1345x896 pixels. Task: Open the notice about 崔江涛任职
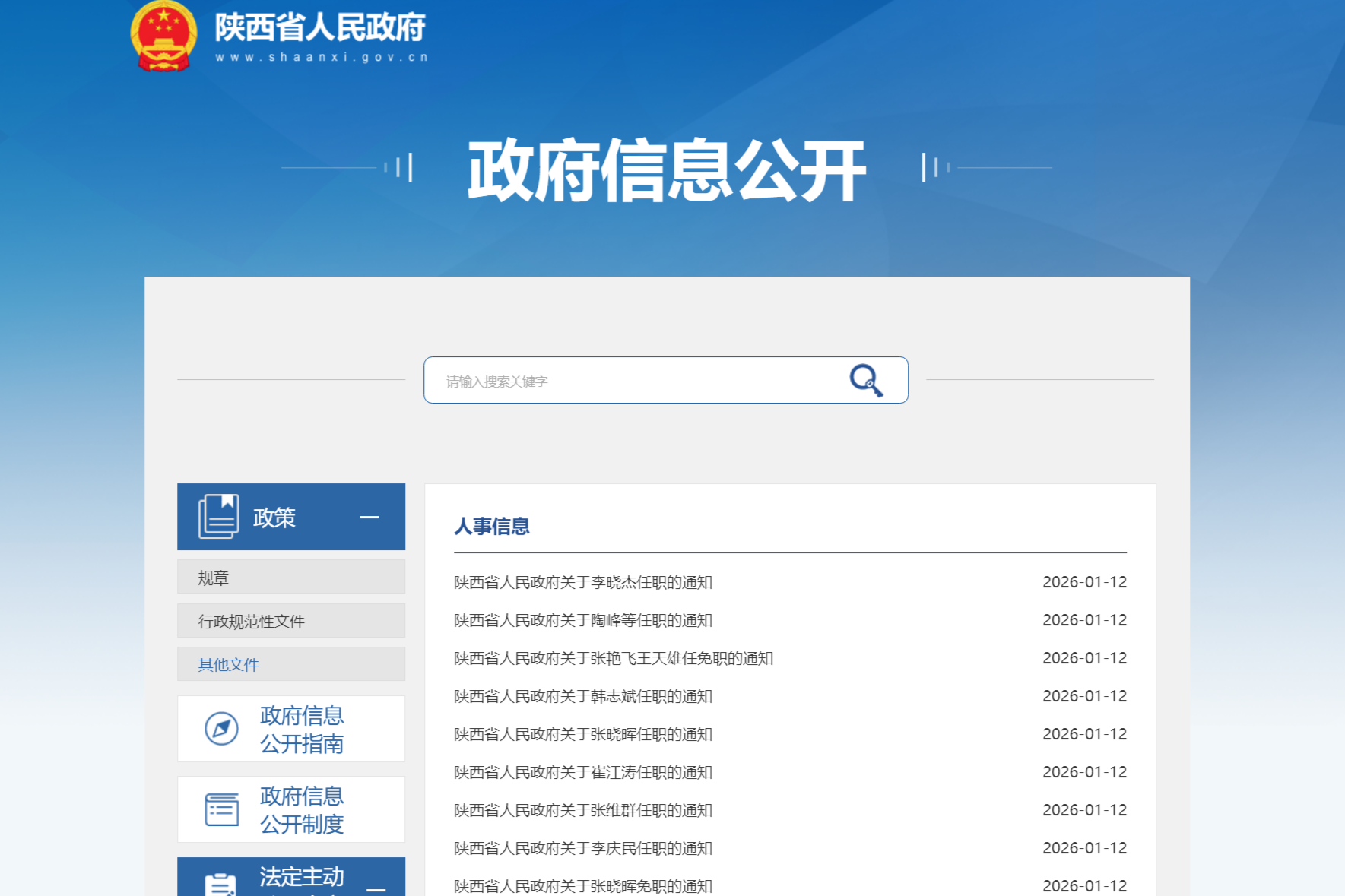pyautogui.click(x=583, y=772)
